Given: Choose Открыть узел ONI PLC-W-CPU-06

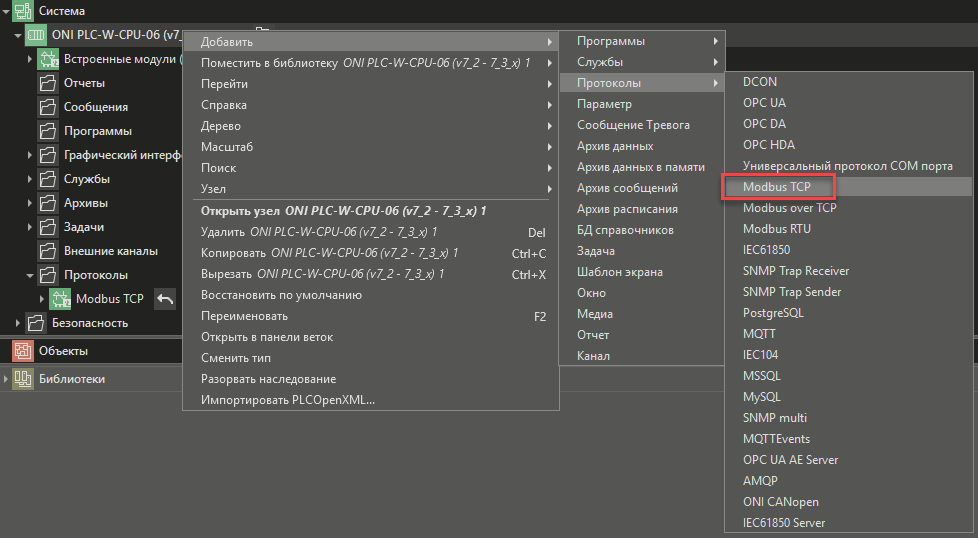Looking at the screenshot, I should click(370, 211).
